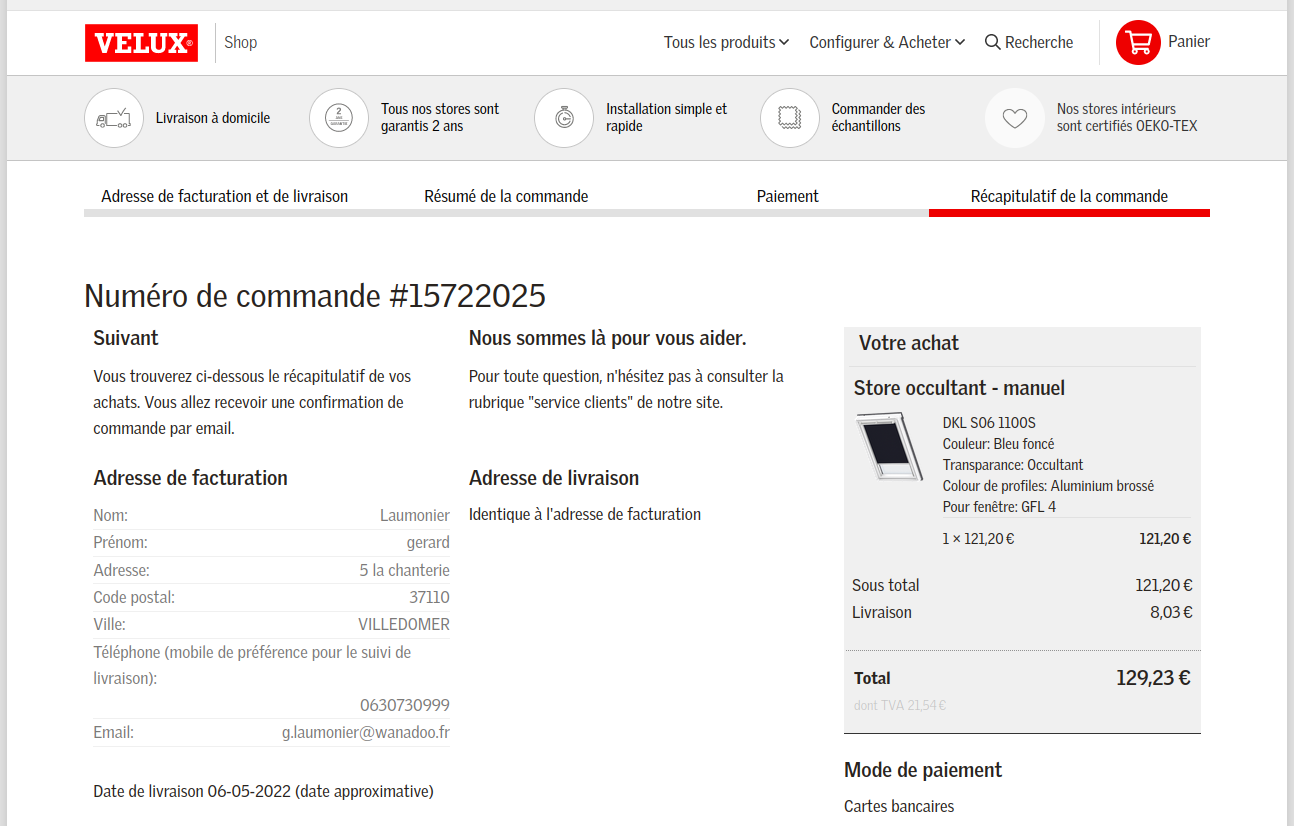The width and height of the screenshot is (1294, 826).
Task: Click the order number heading
Action: 315,296
